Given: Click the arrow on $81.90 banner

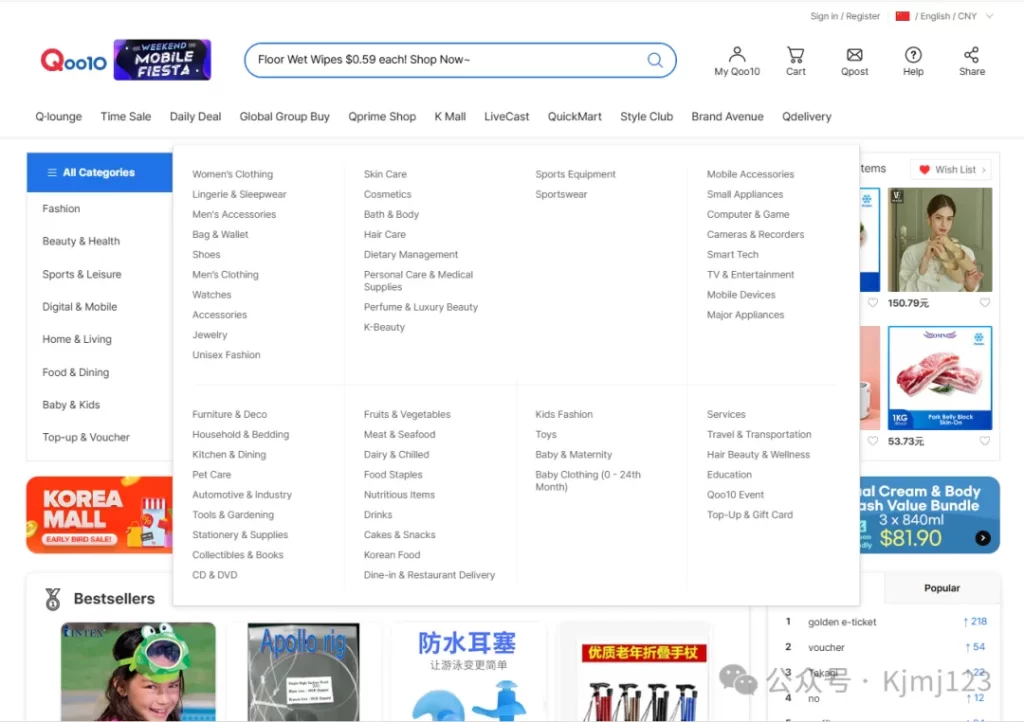Looking at the screenshot, I should pos(982,539).
